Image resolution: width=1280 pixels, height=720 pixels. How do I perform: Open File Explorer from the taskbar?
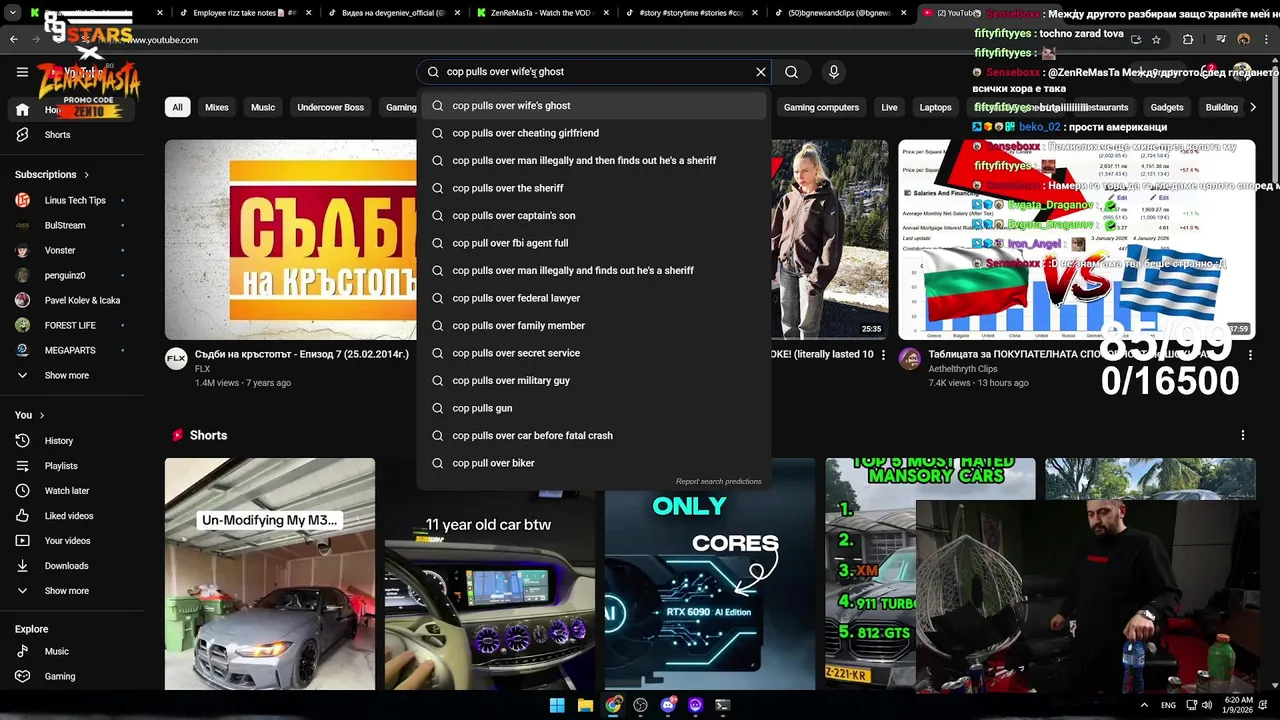click(585, 705)
